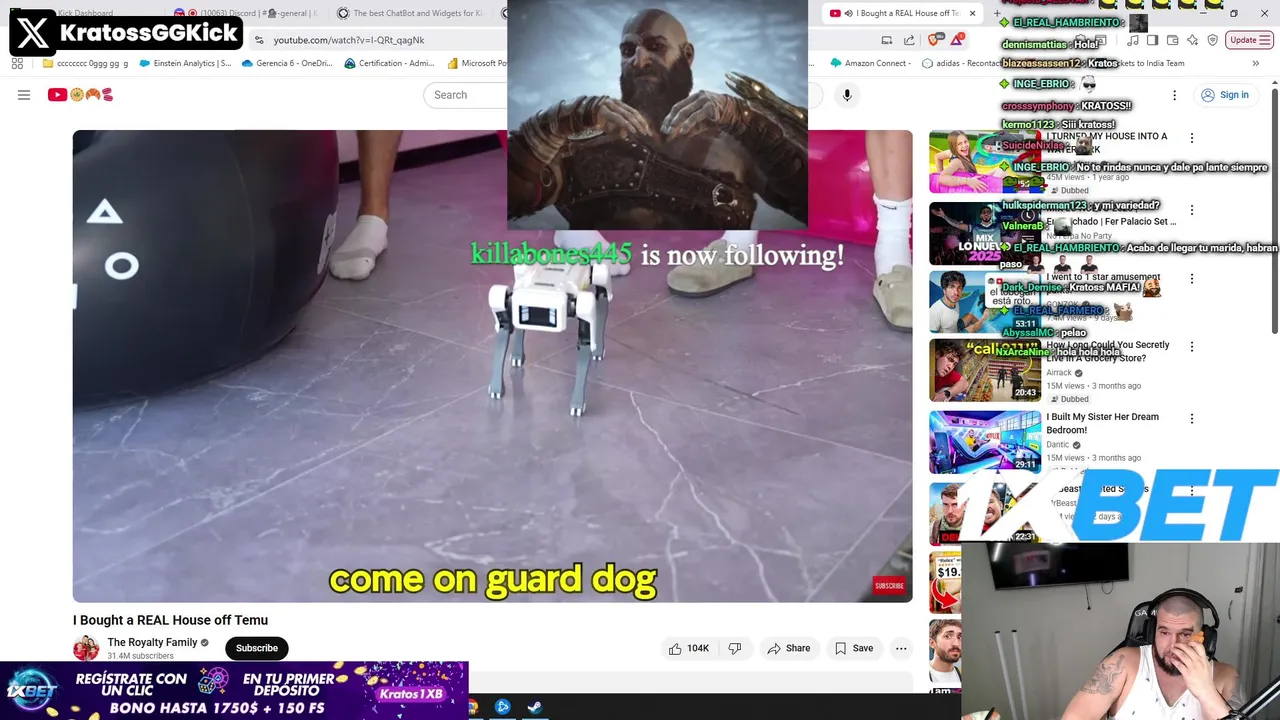
Task: Open site information icon in address bar
Action: coord(259,40)
